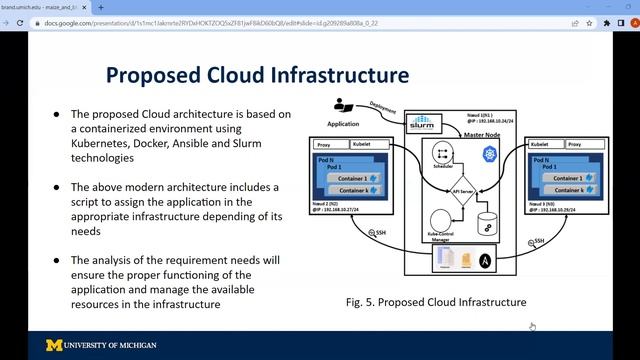640x360 pixels.
Task: Toggle the browser side panel
Action: [x=621, y=24]
